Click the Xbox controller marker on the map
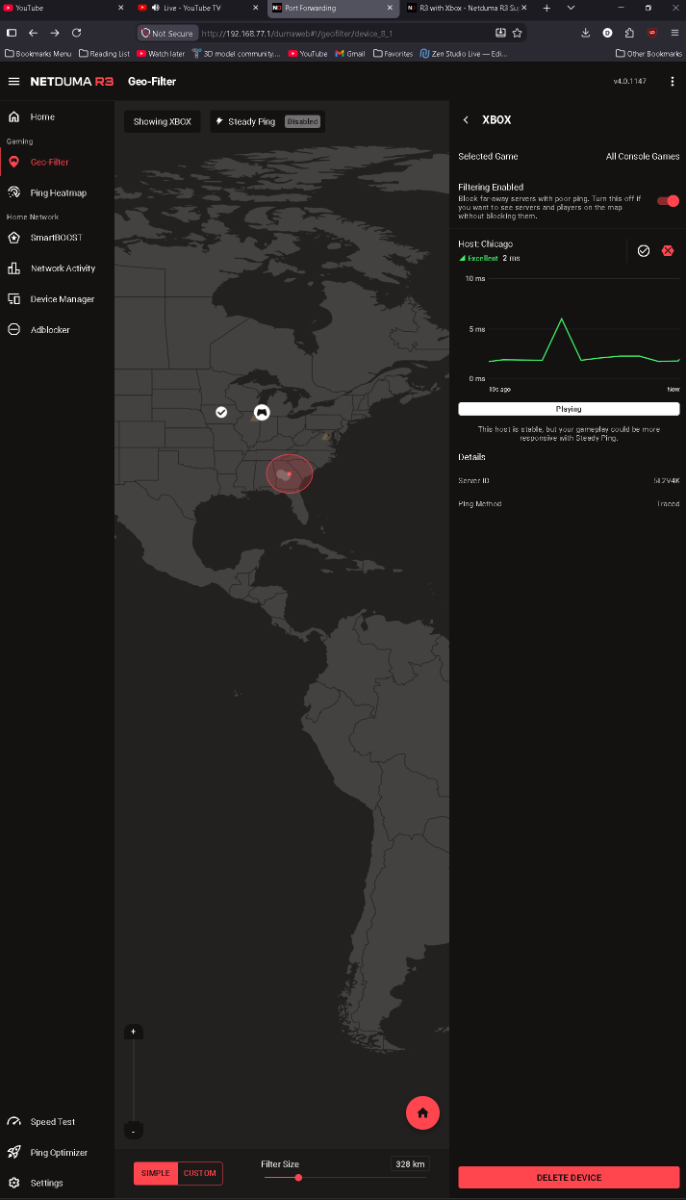Image resolution: width=686 pixels, height=1200 pixels. pos(261,412)
